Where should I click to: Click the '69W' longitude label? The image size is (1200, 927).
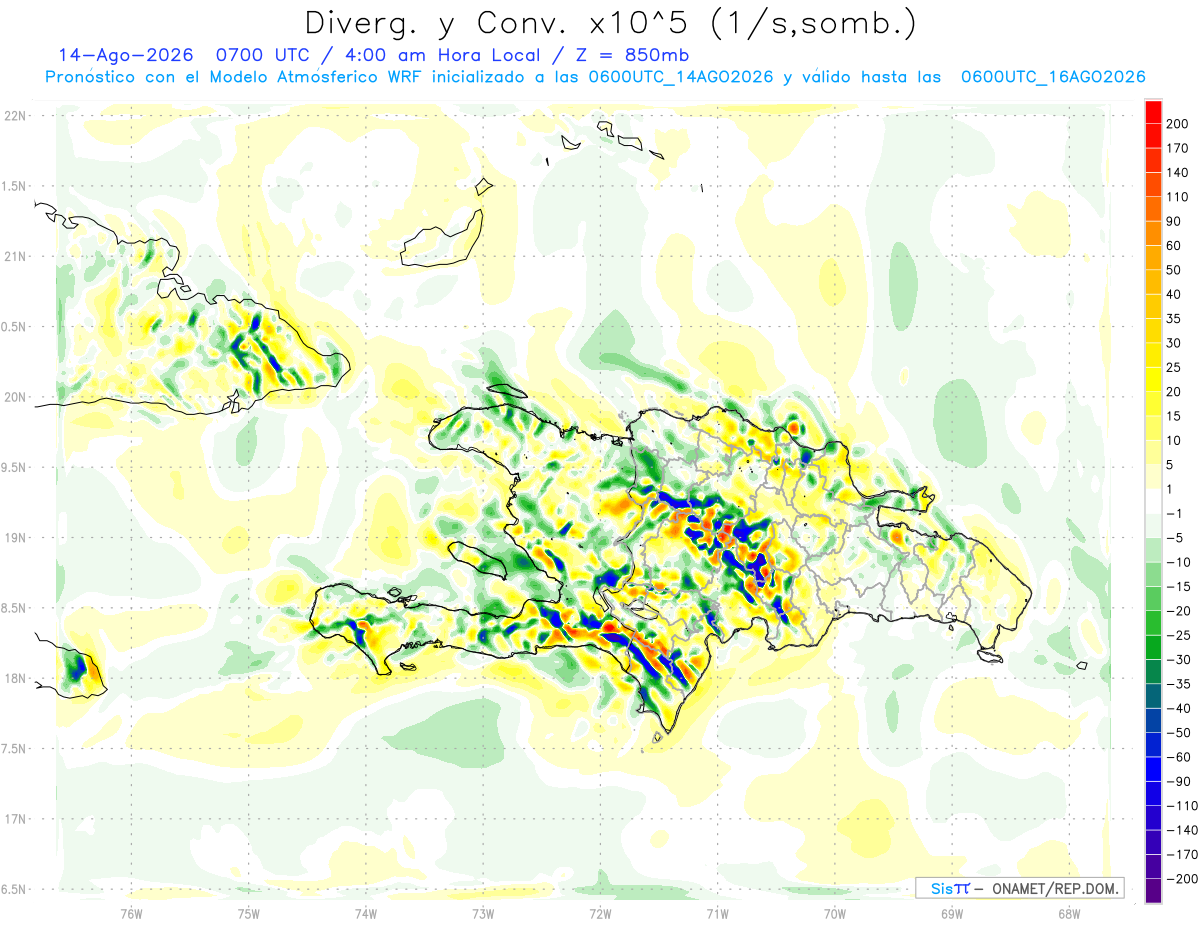[x=952, y=913]
